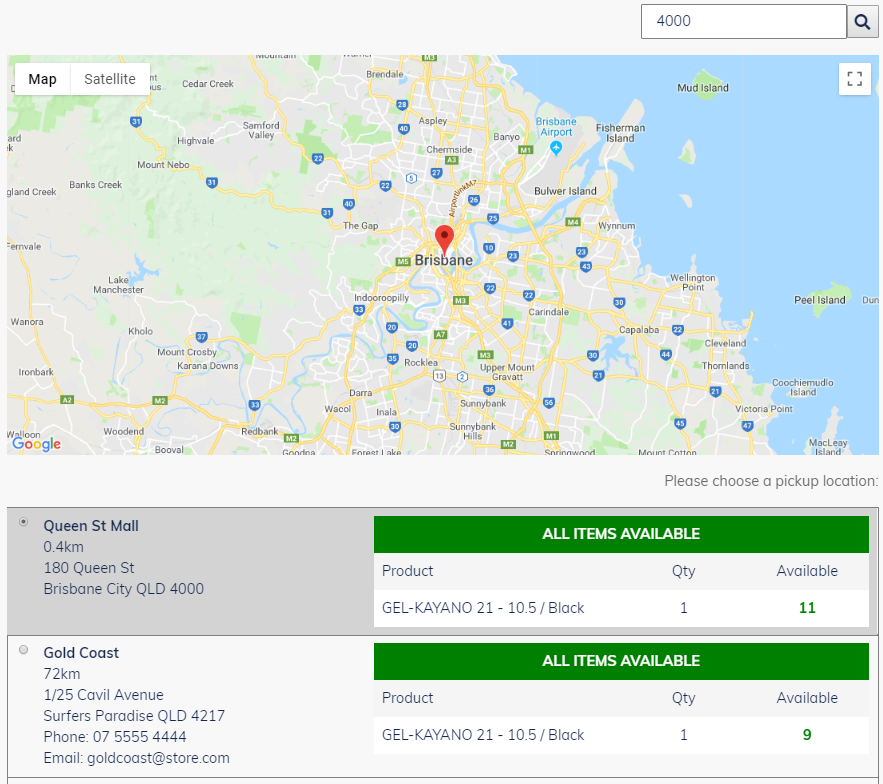This screenshot has height=784, width=883.
Task: Select Gold Coast pickup radio button
Action: pyautogui.click(x=24, y=649)
